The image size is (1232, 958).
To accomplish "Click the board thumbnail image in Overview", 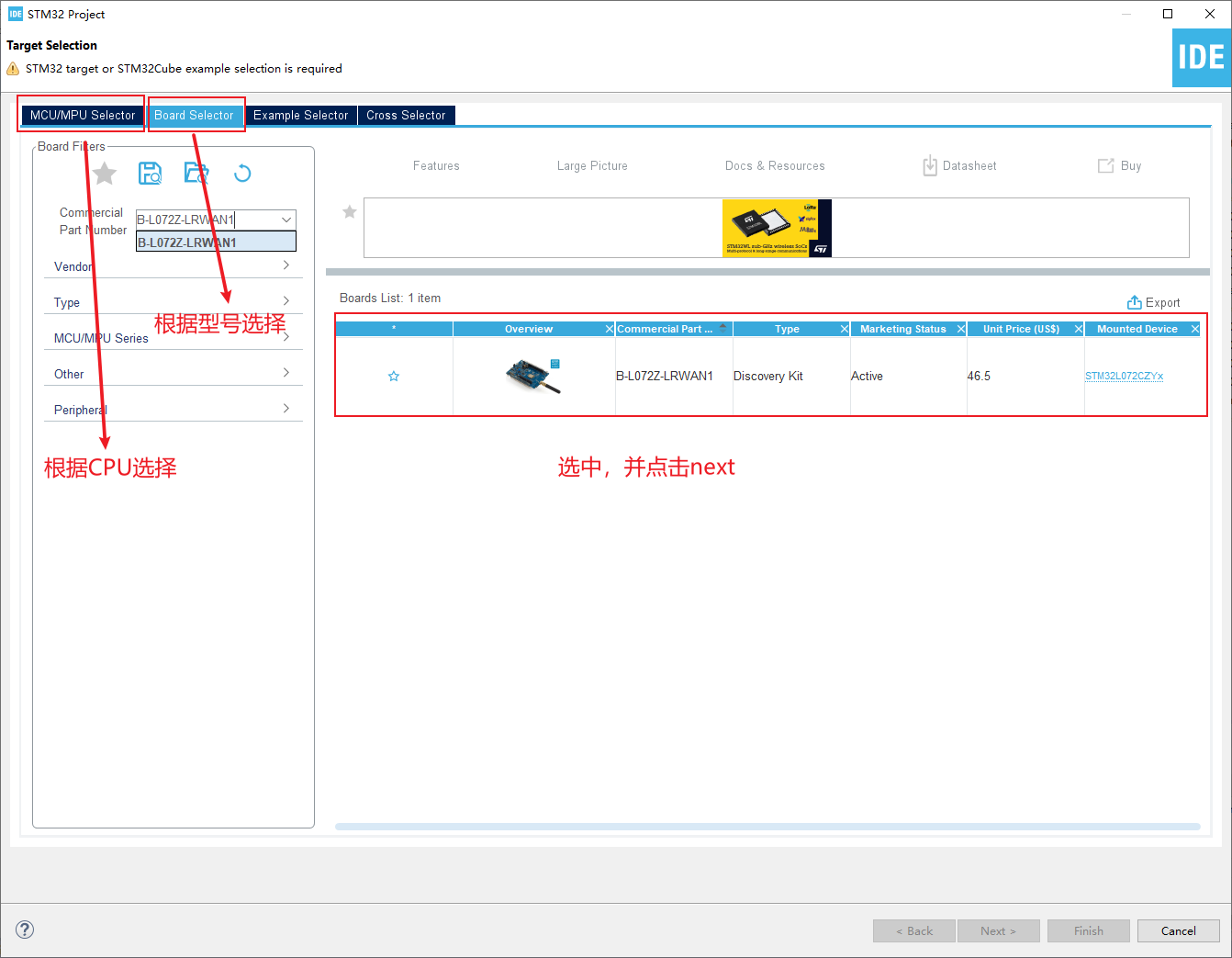I will click(x=533, y=376).
